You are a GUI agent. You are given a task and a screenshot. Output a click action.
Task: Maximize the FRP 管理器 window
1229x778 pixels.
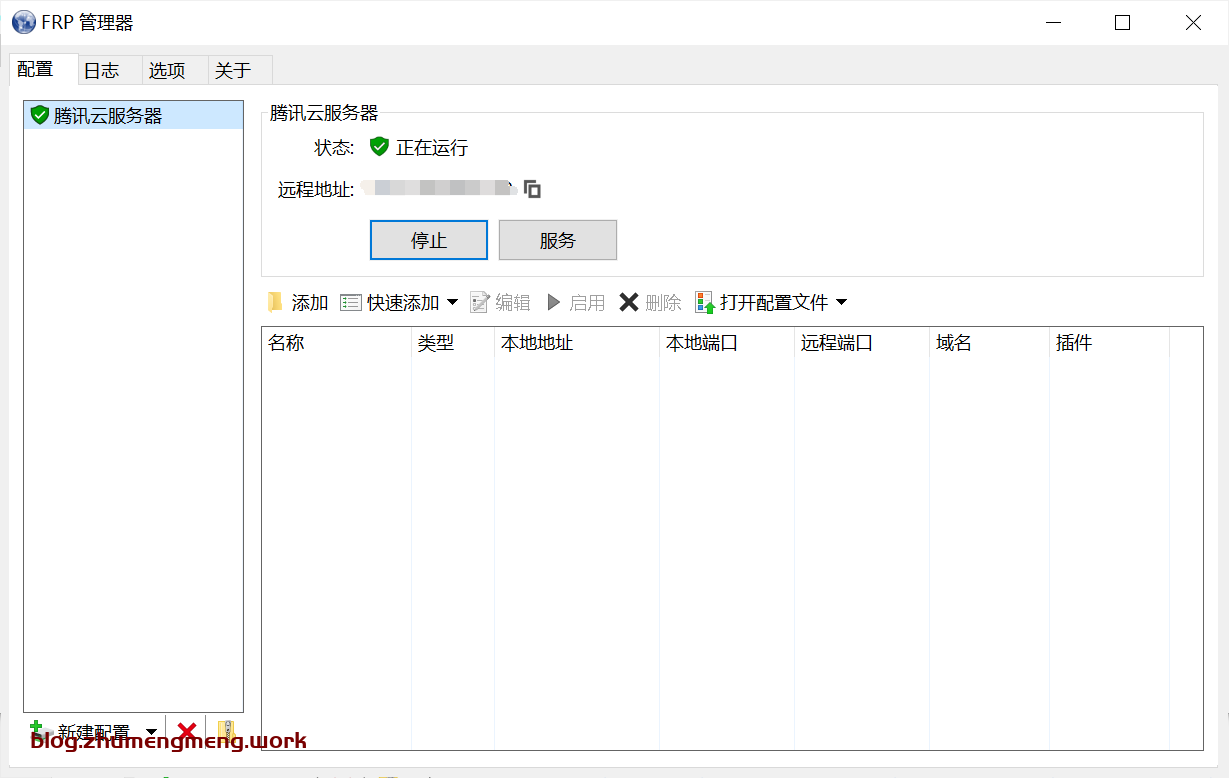coord(1122,22)
